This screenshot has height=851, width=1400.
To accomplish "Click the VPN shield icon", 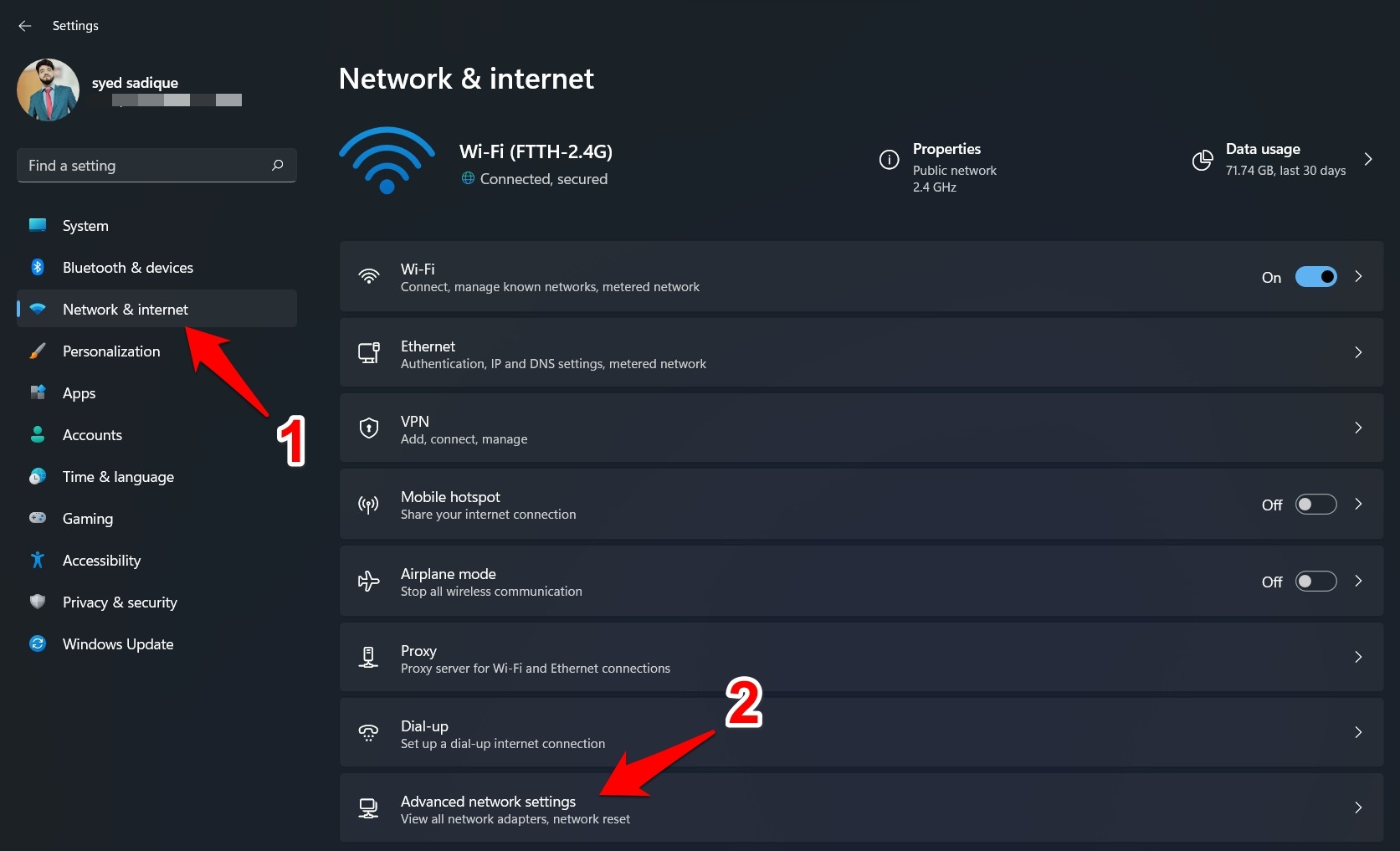I will point(368,428).
